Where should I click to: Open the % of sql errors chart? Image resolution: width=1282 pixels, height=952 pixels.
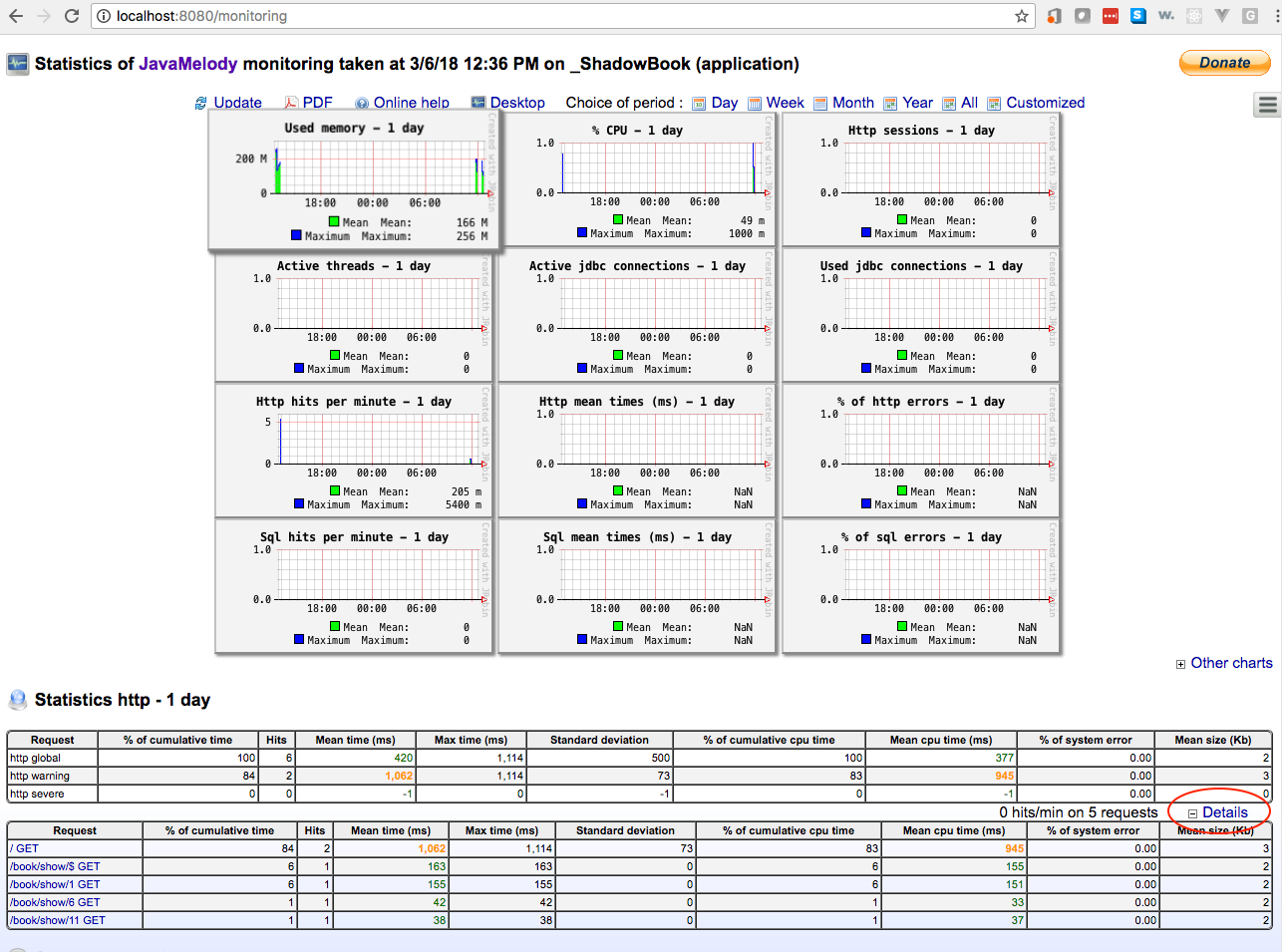921,587
